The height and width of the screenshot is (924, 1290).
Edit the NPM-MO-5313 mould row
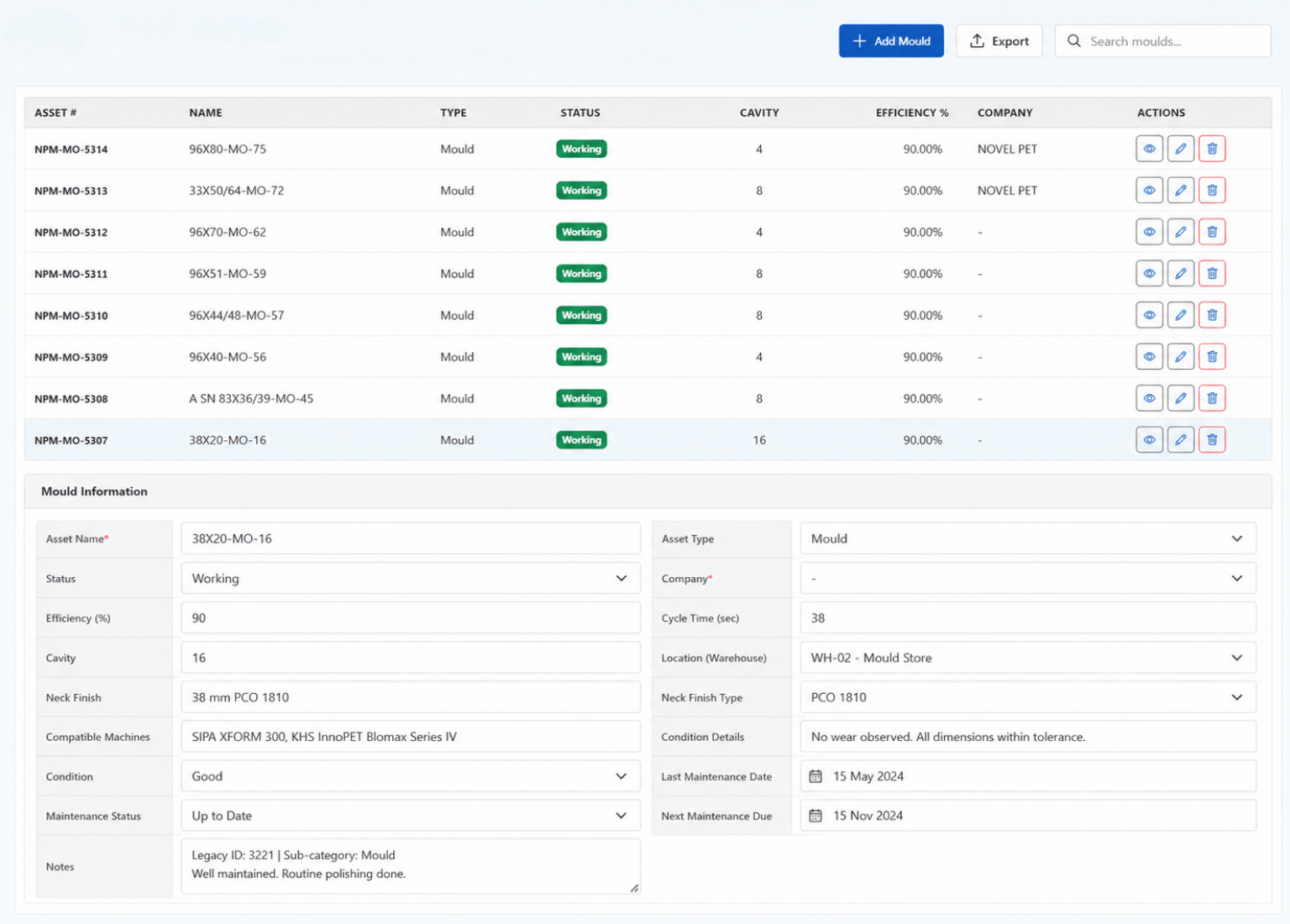tap(1180, 191)
